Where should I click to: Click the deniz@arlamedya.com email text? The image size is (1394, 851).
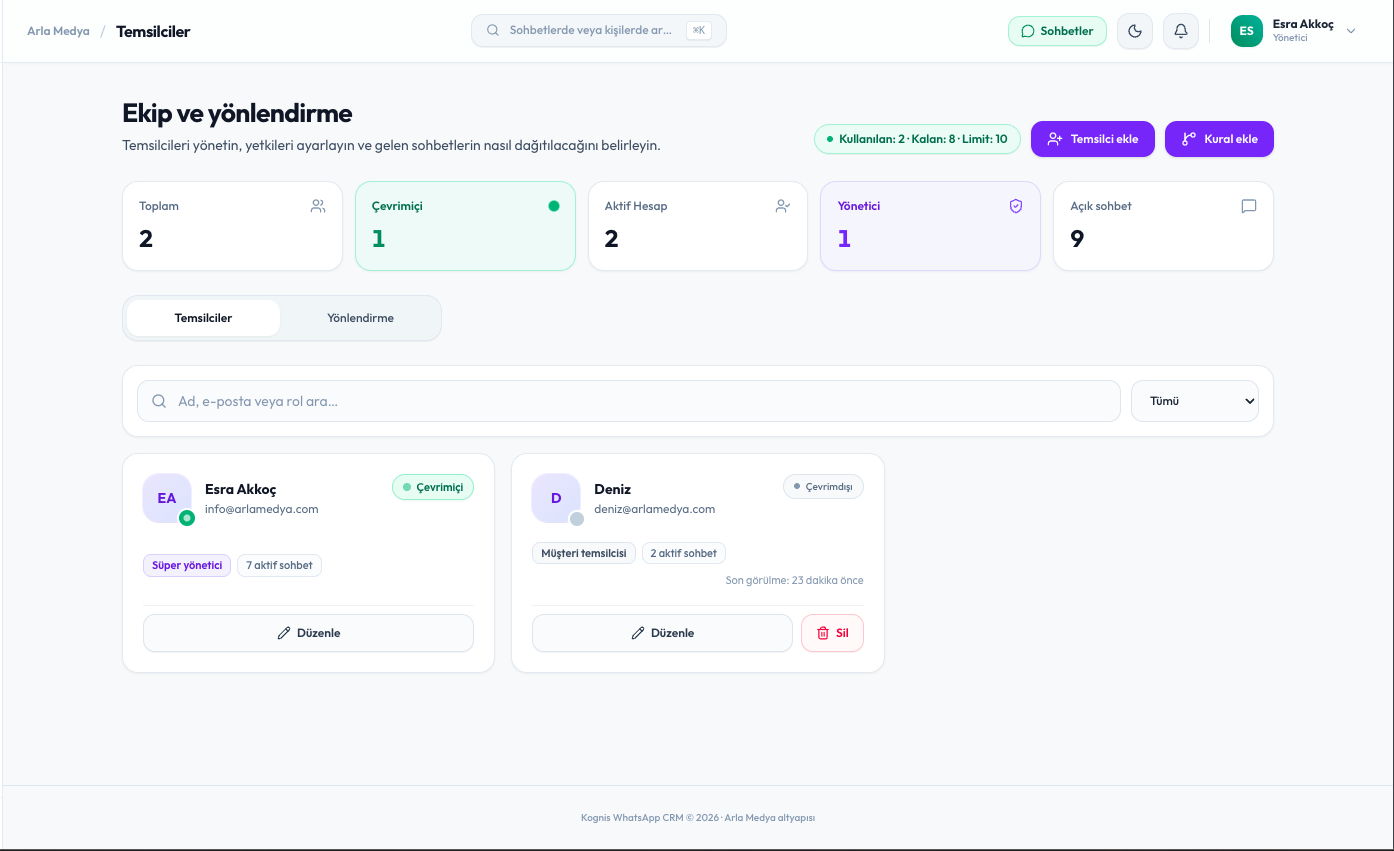point(655,509)
